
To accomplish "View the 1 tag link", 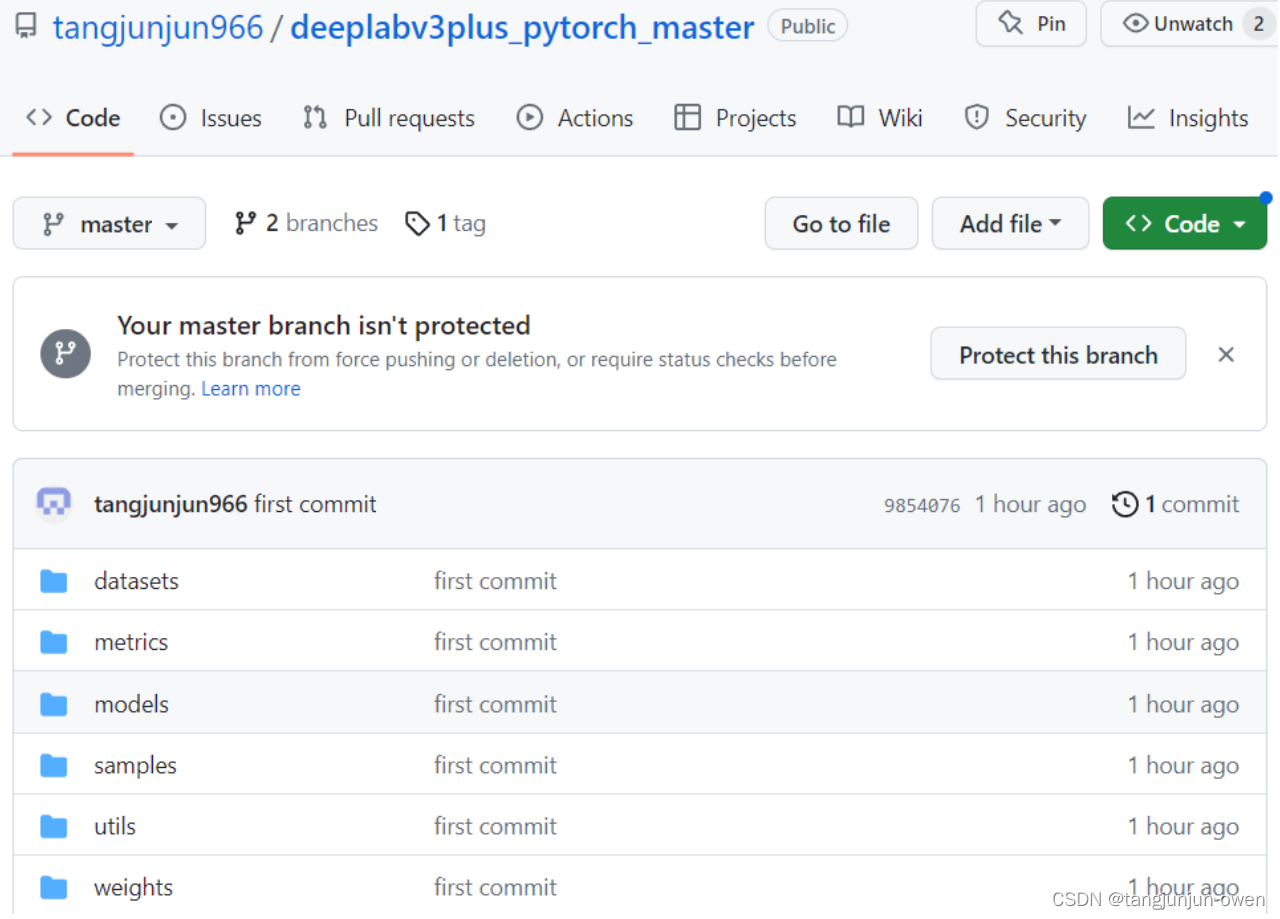I will coord(446,223).
